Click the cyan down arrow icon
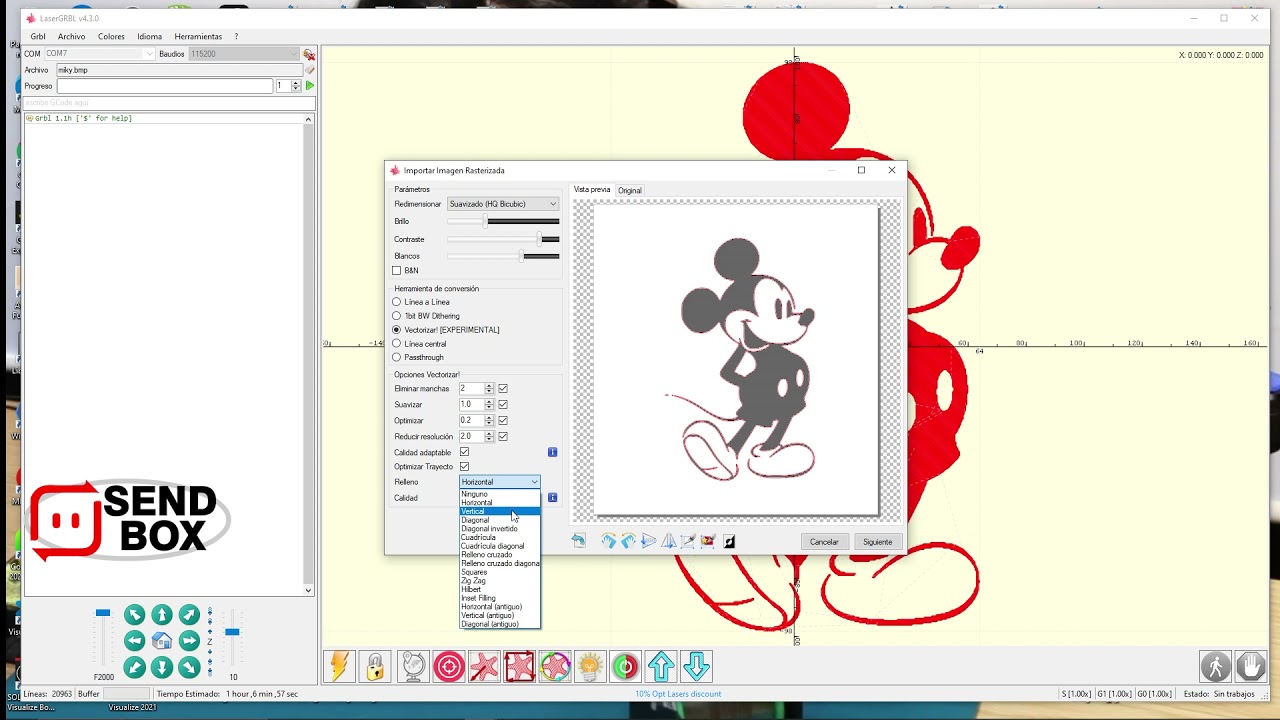 pos(696,666)
